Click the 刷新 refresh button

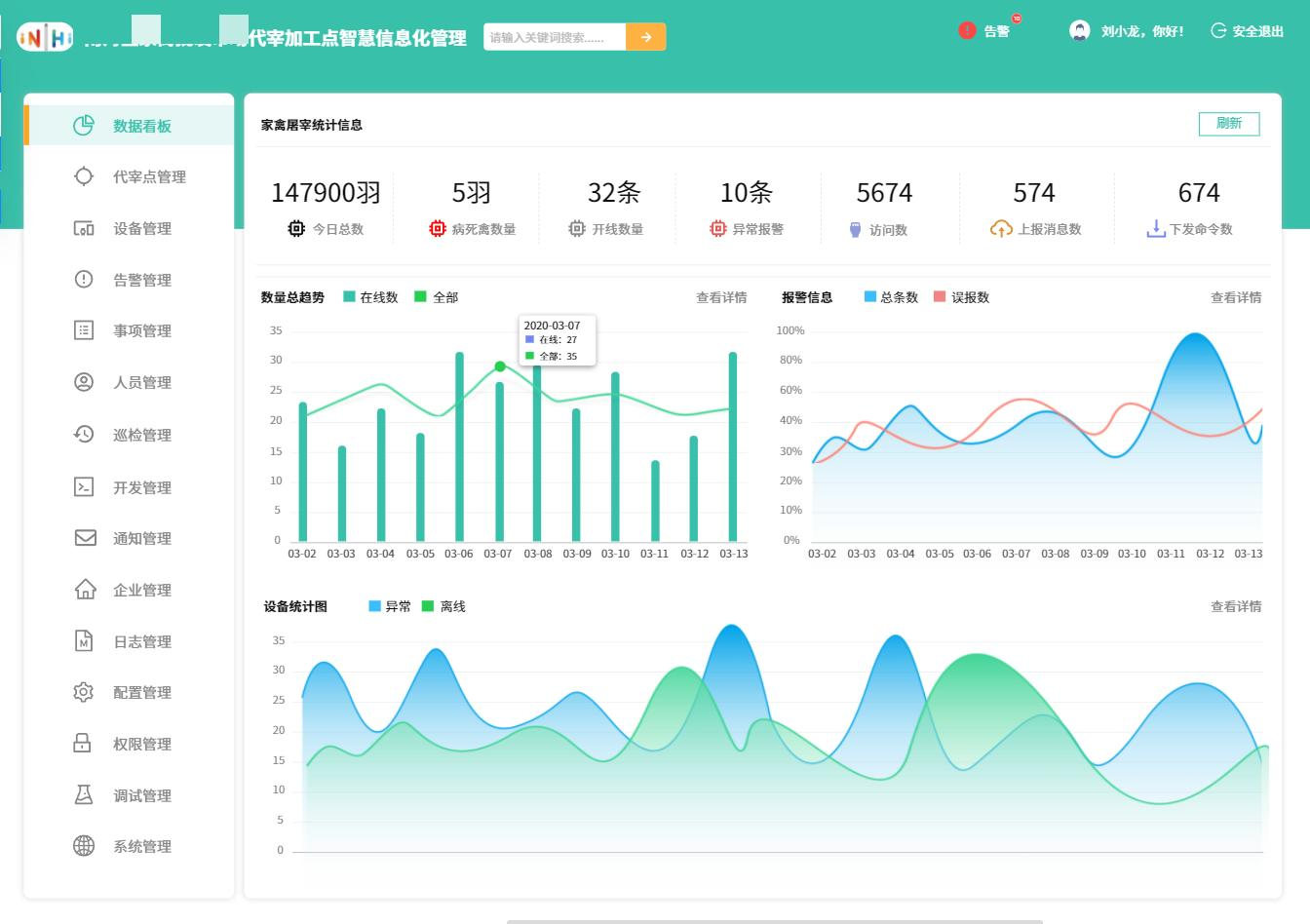click(1229, 124)
